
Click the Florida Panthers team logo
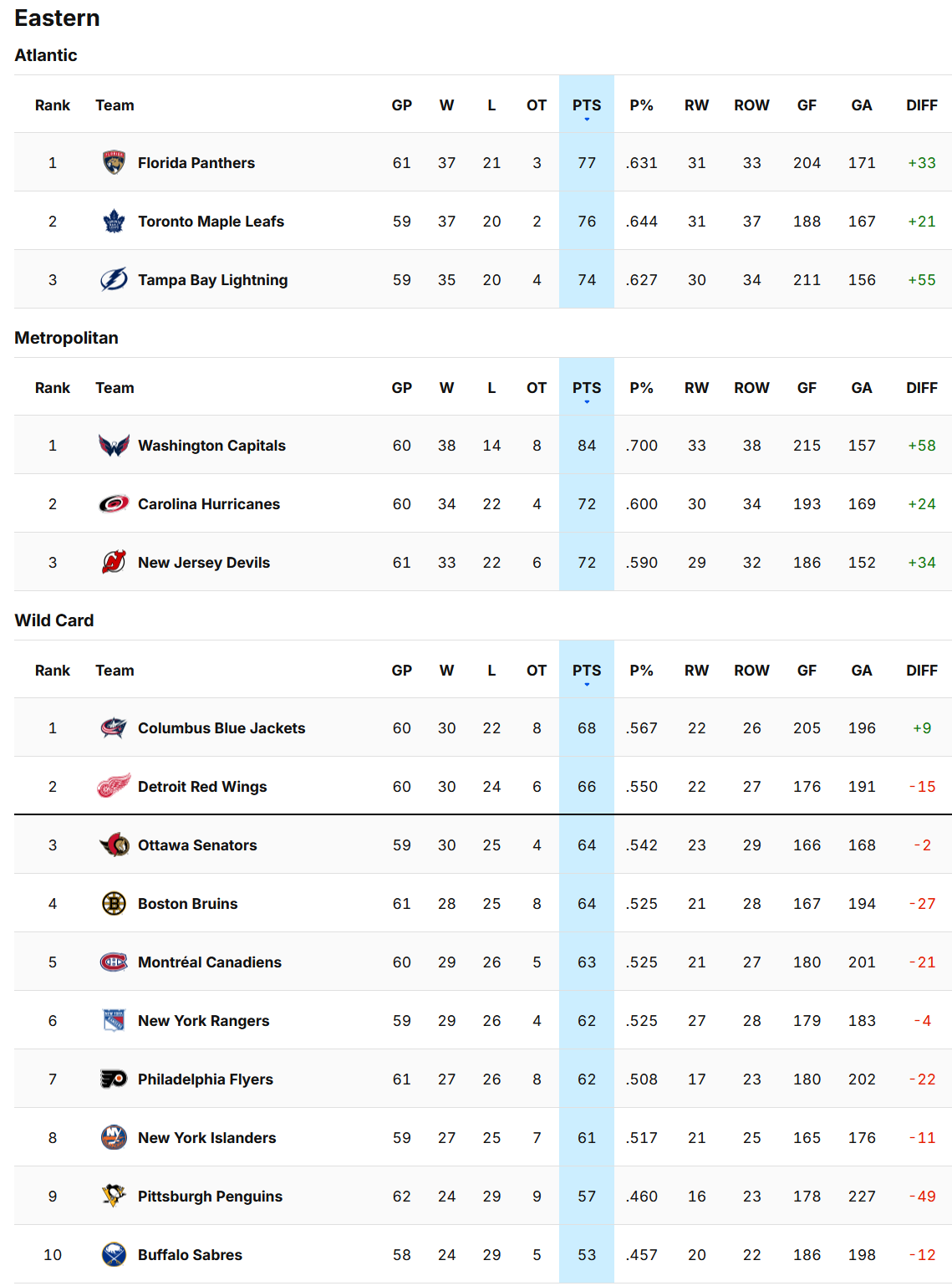pyautogui.click(x=114, y=162)
